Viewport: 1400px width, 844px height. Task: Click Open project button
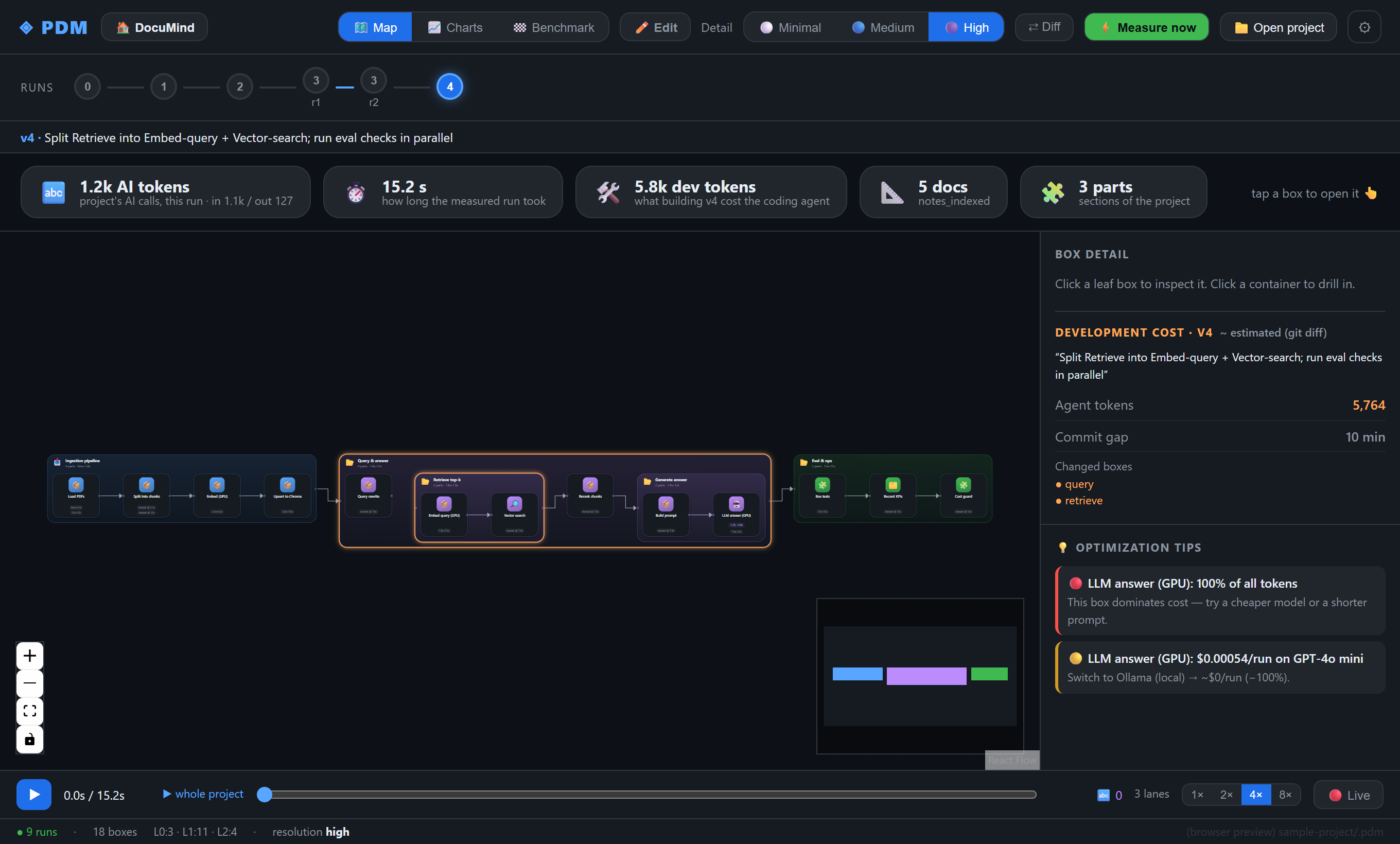tap(1278, 27)
